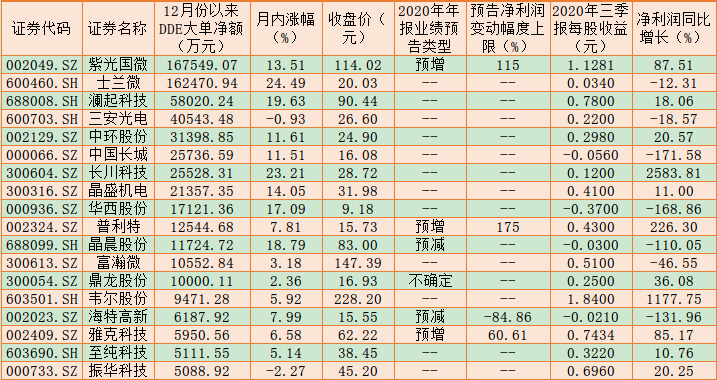Screen dimensions: 717x380
Task: Select stock code 000066.SZ
Action: (x=42, y=155)
